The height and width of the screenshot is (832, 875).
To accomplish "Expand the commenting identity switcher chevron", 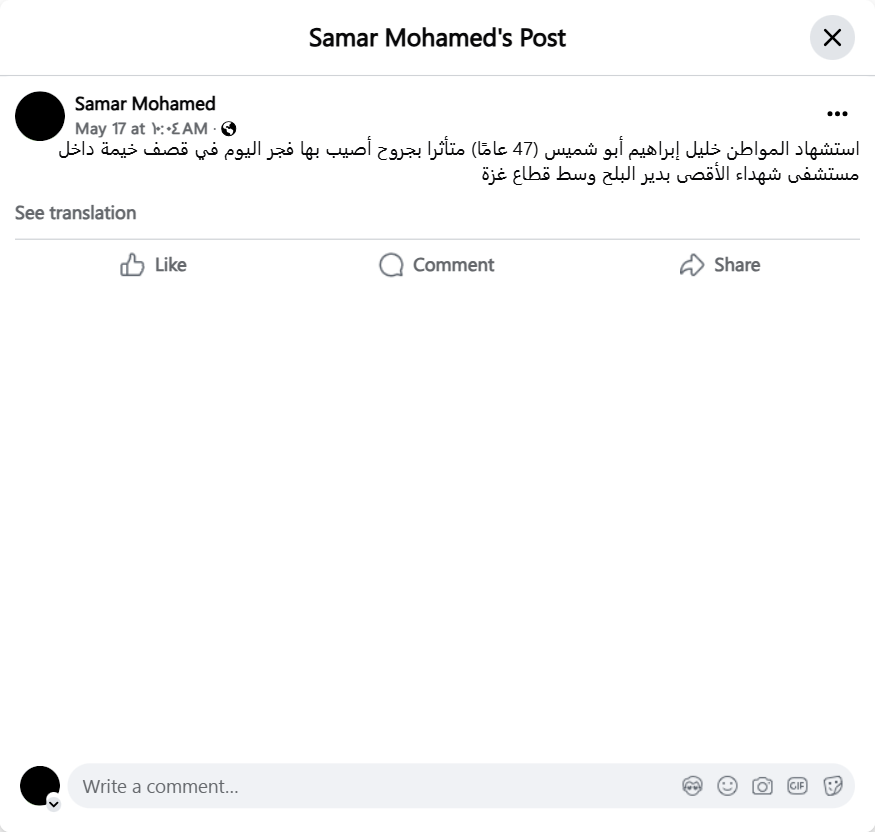I will [x=53, y=803].
